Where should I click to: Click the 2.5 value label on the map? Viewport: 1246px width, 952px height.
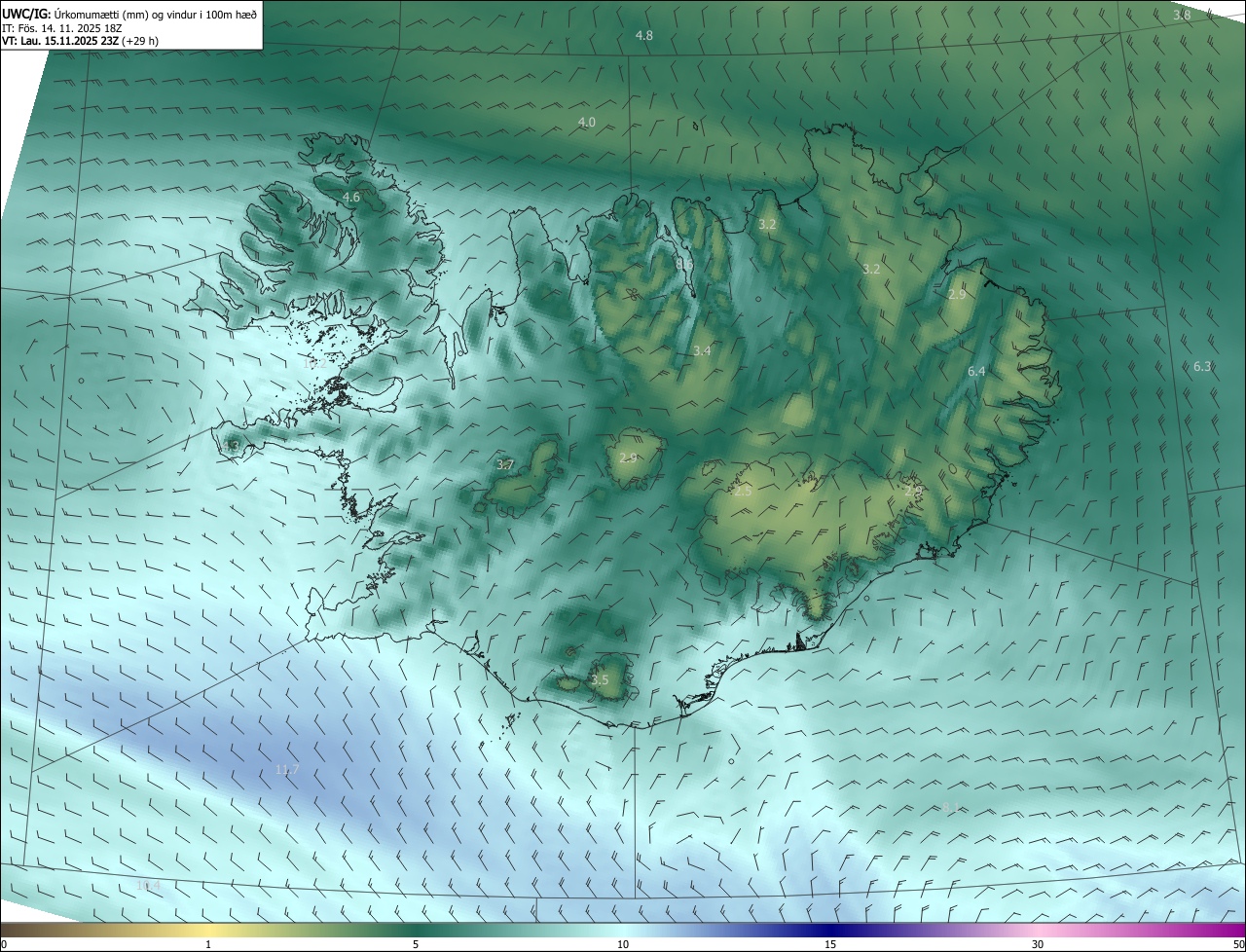(743, 492)
